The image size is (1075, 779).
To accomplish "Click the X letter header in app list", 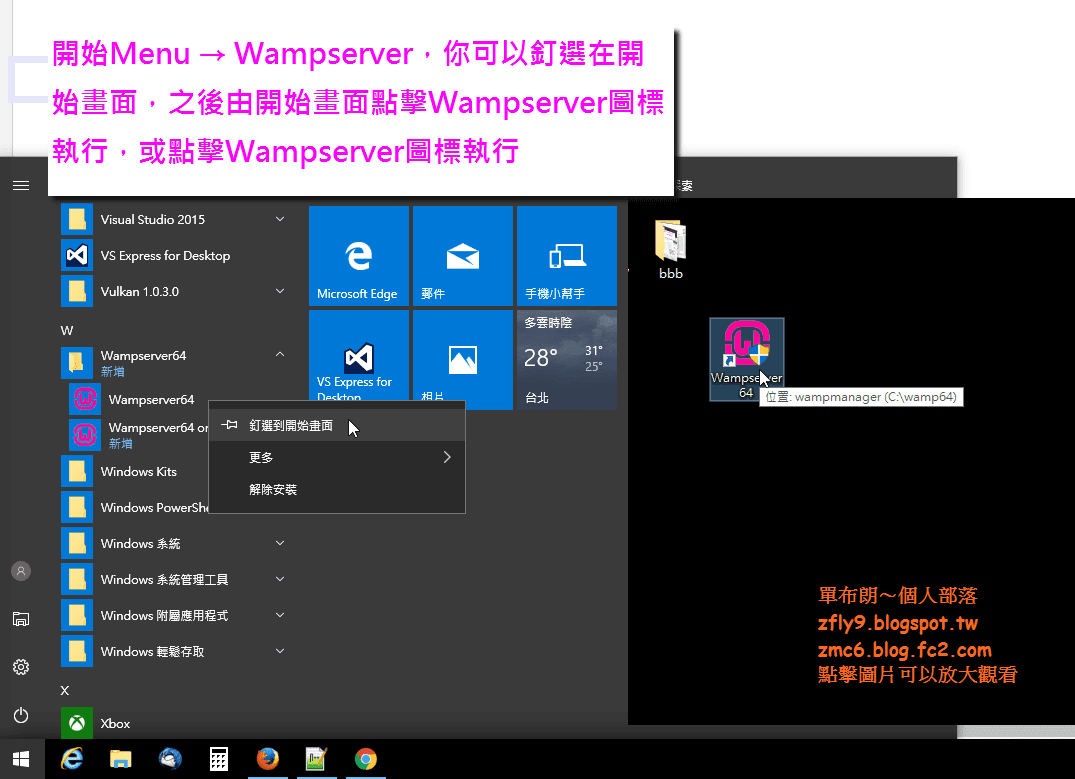I will pos(64,691).
